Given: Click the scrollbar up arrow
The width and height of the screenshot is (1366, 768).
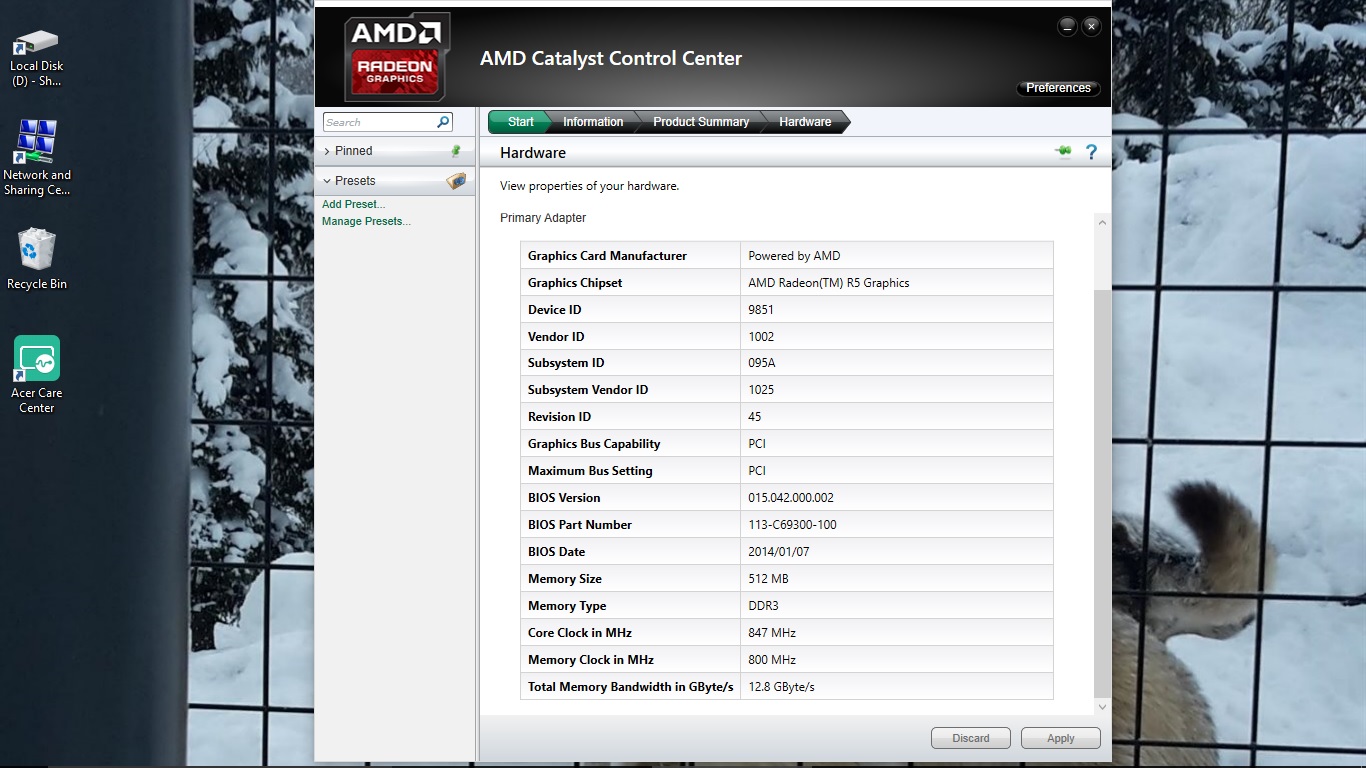Looking at the screenshot, I should (x=1102, y=222).
